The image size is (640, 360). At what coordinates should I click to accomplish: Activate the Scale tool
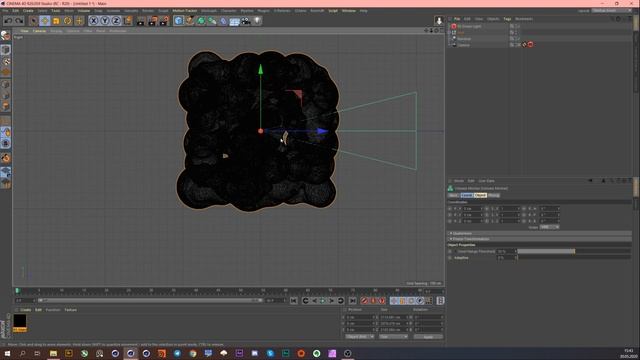tap(56, 20)
